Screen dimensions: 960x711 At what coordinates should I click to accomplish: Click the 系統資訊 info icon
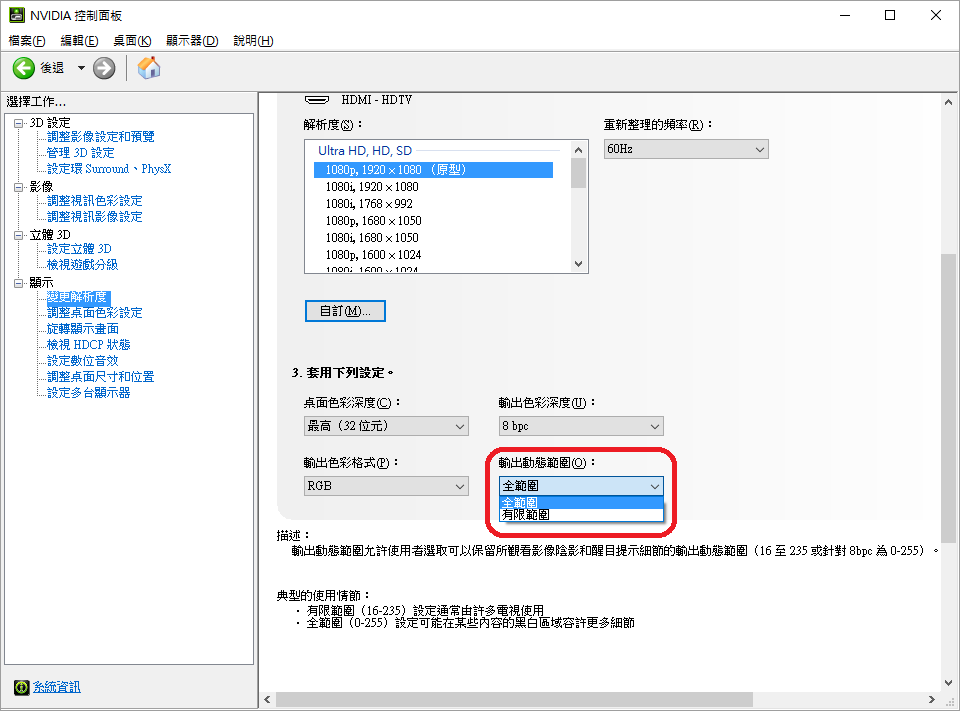(x=21, y=687)
